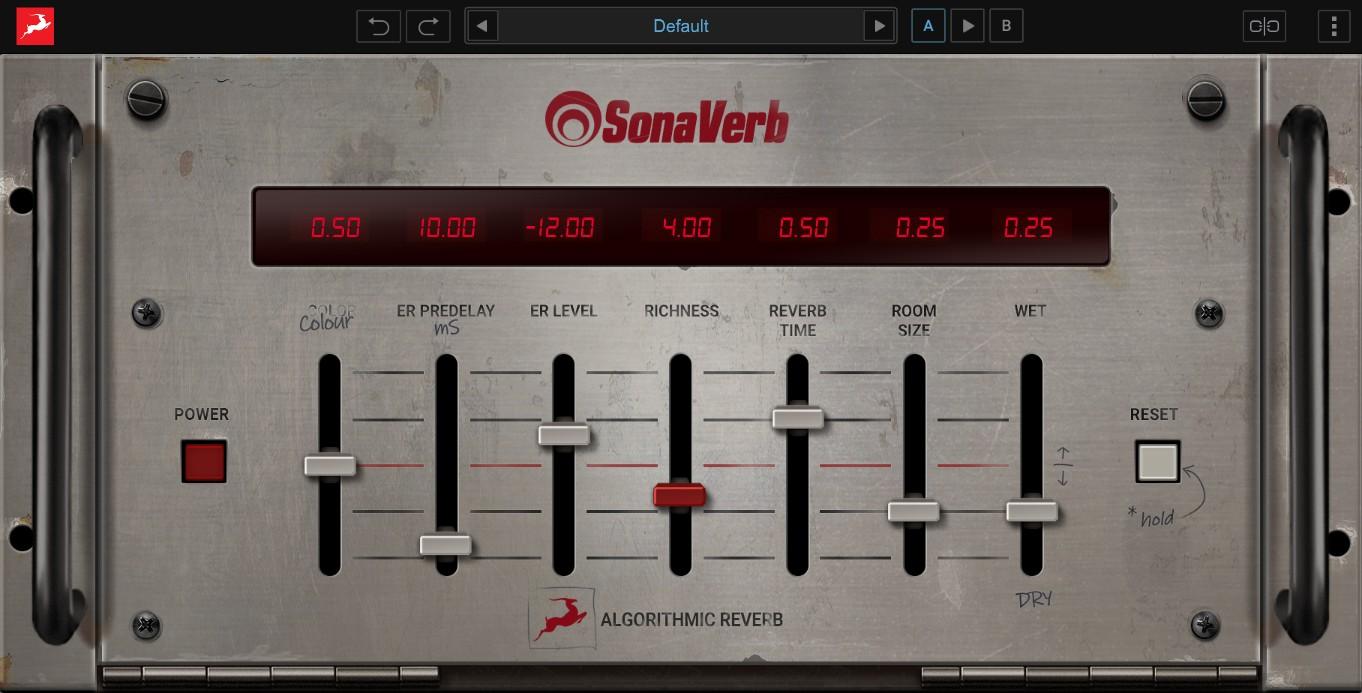
Task: Click the Undo arrow icon
Action: click(x=378, y=26)
